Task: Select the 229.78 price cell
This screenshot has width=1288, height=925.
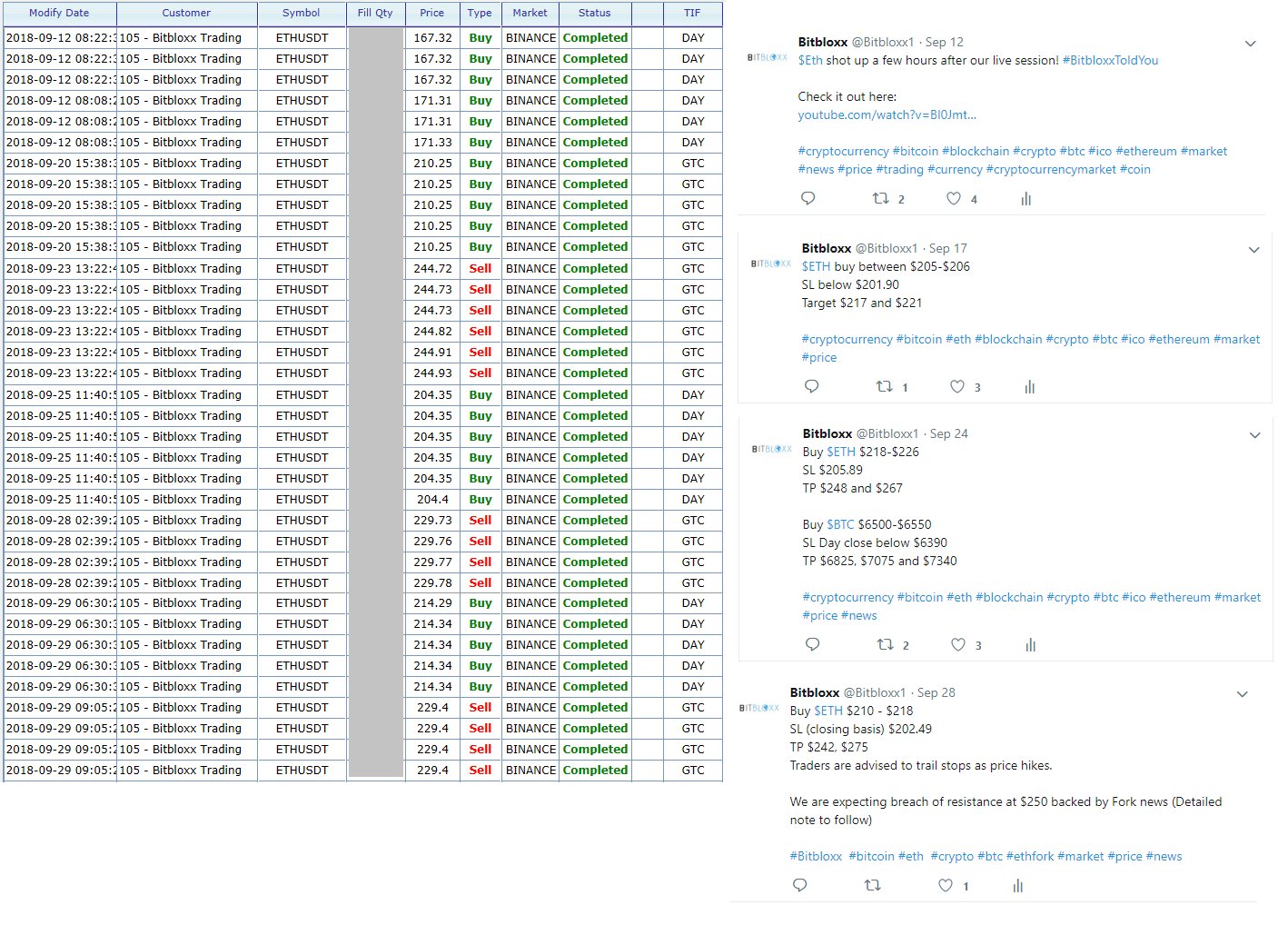Action: (432, 583)
